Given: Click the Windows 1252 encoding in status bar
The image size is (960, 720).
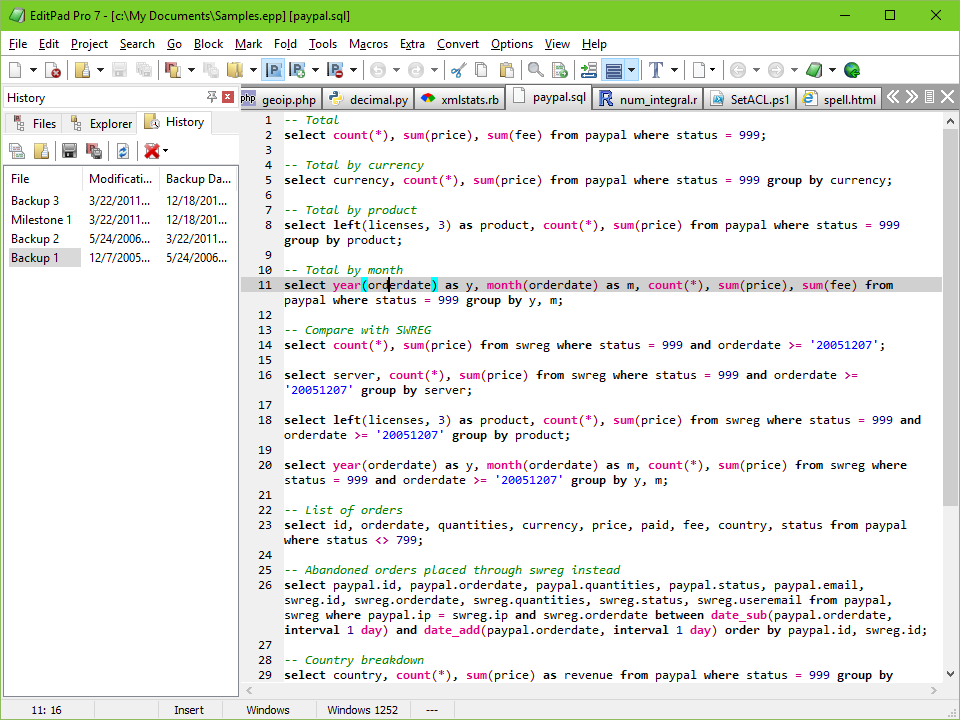Looking at the screenshot, I should pyautogui.click(x=362, y=710).
